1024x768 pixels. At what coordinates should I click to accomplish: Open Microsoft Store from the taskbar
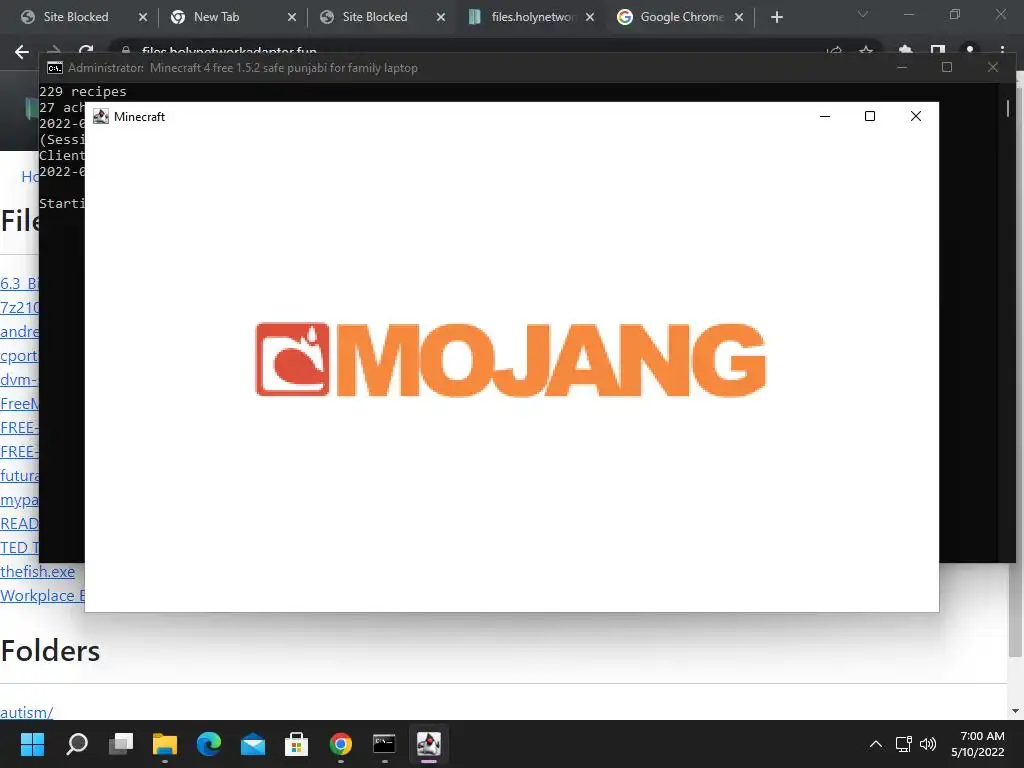pyautogui.click(x=296, y=743)
